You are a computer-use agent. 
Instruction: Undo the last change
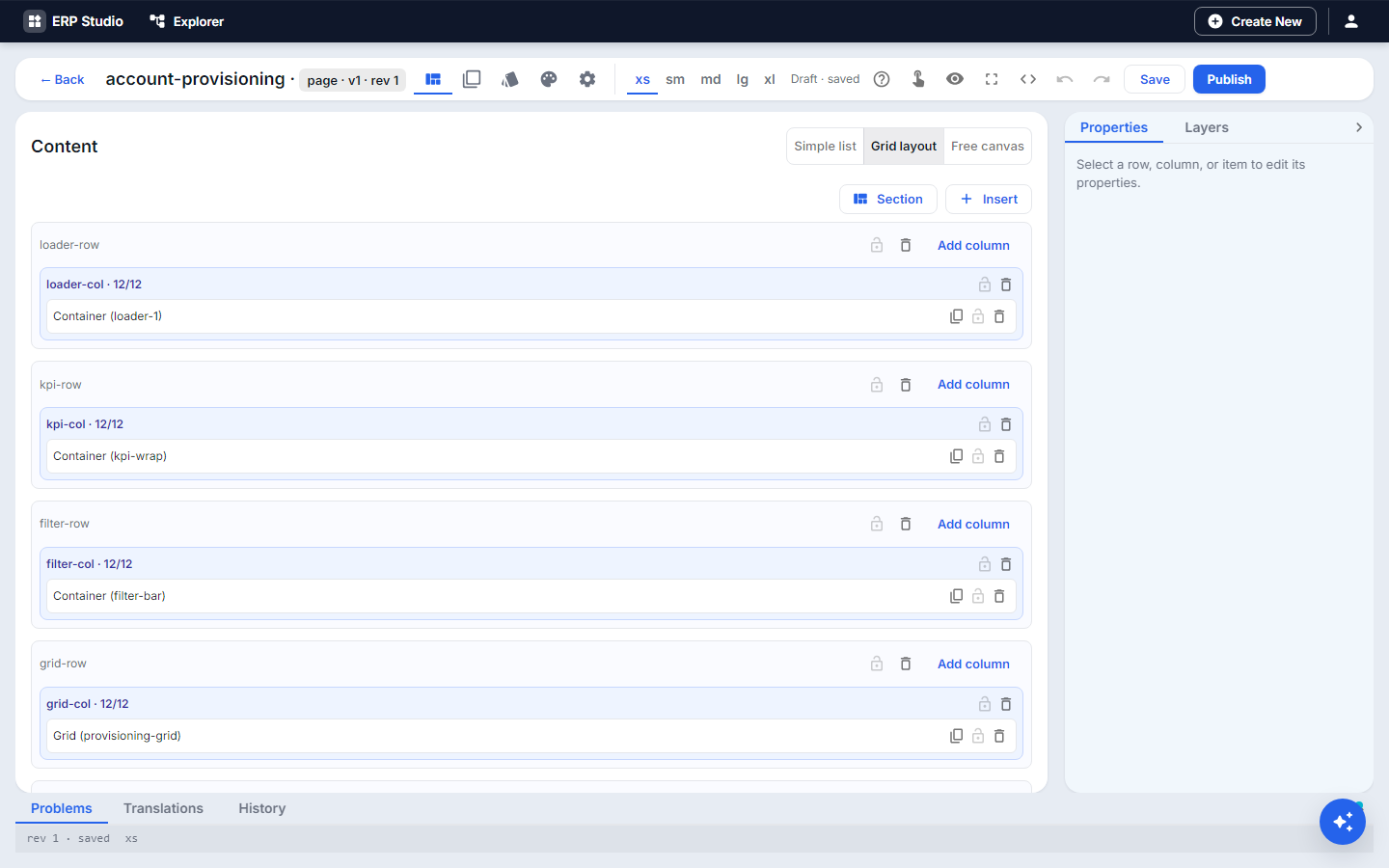1065,79
